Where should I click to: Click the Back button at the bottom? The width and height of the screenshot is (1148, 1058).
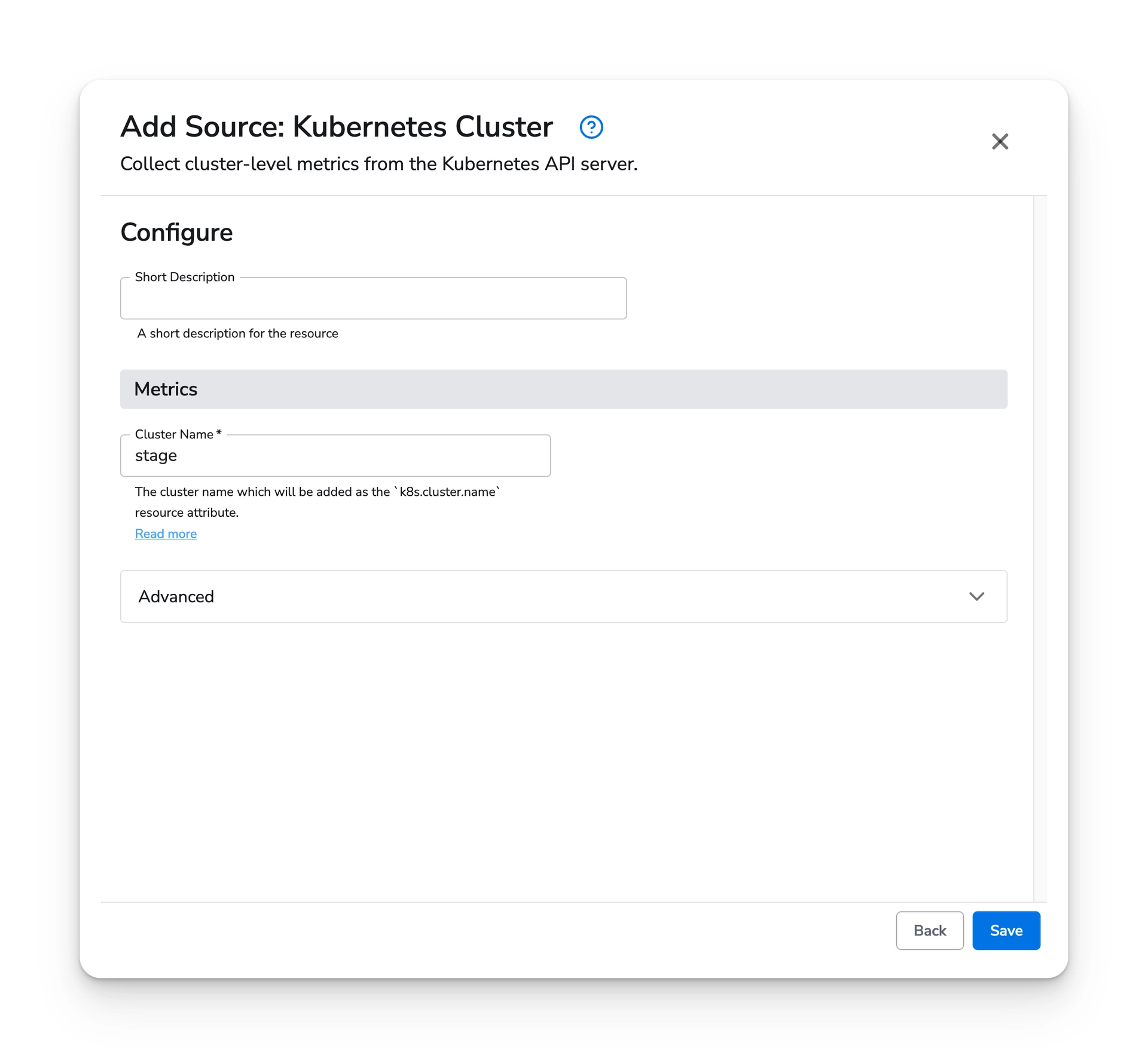929,931
